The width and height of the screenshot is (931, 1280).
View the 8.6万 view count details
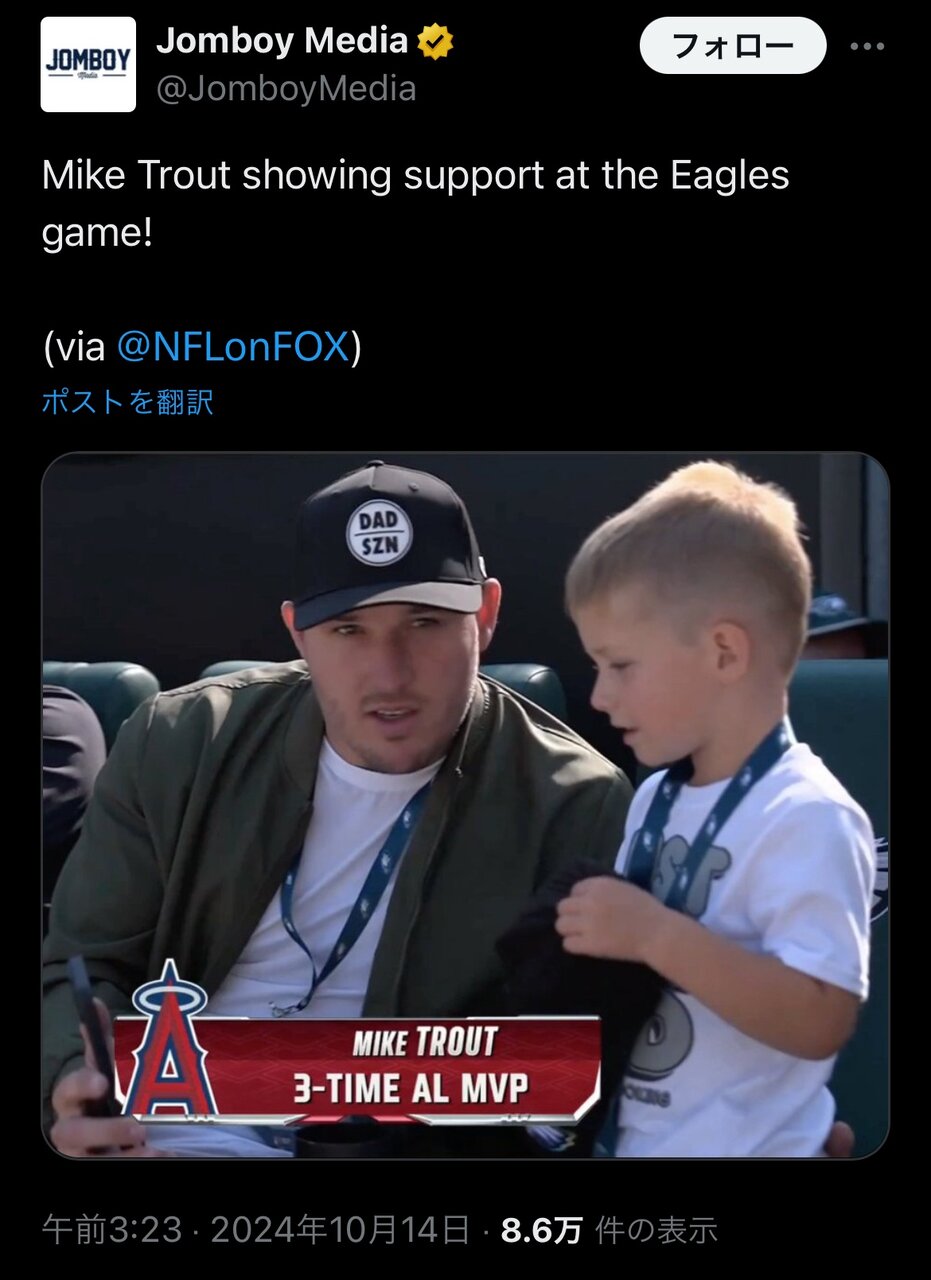pyautogui.click(x=540, y=1230)
